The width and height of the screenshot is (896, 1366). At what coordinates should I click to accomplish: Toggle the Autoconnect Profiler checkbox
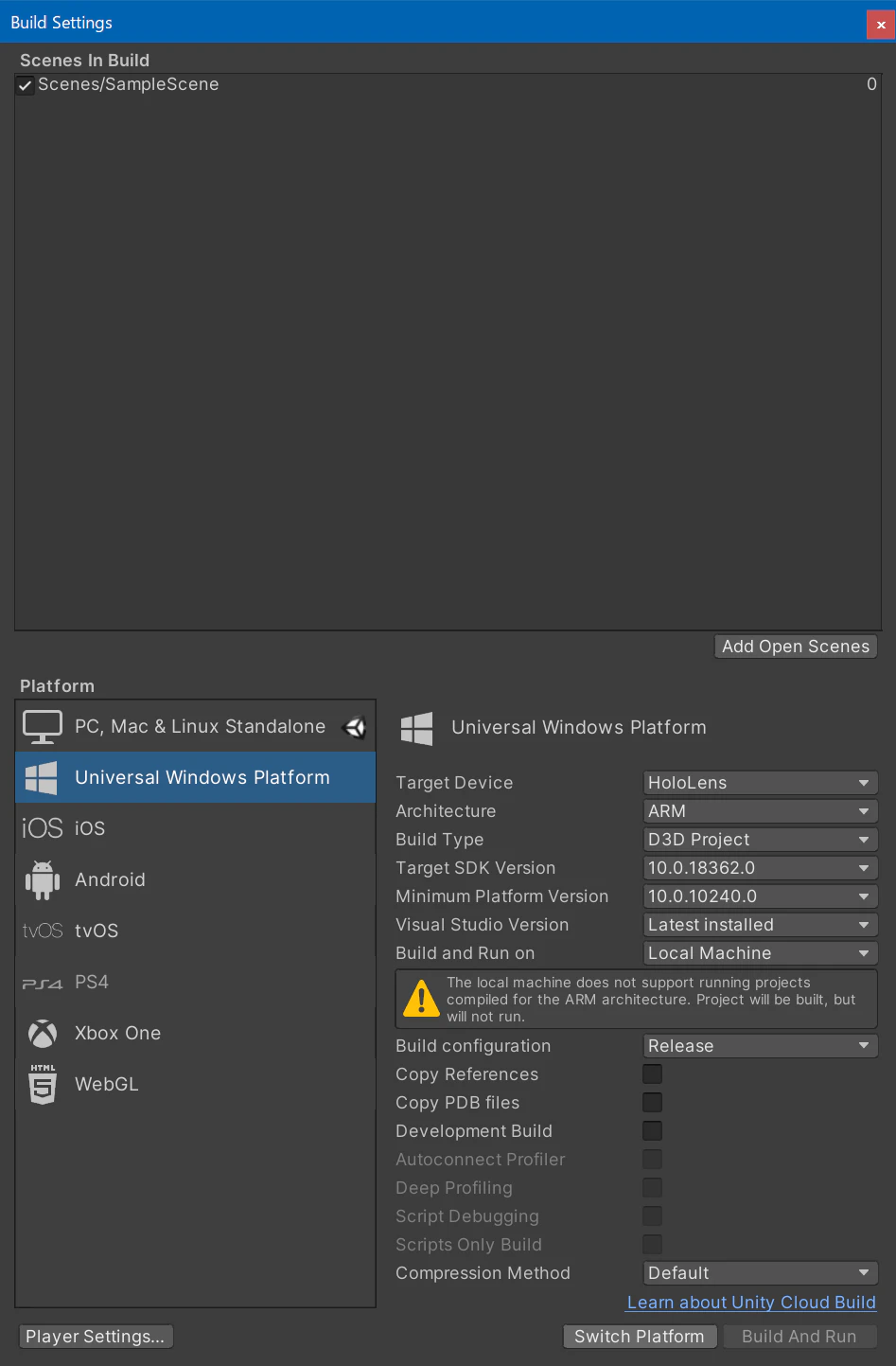[x=652, y=1160]
